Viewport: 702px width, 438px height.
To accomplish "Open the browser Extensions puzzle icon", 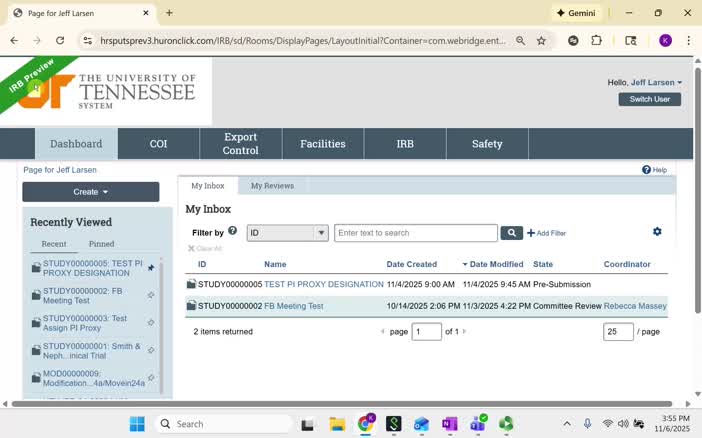I will coord(596,41).
